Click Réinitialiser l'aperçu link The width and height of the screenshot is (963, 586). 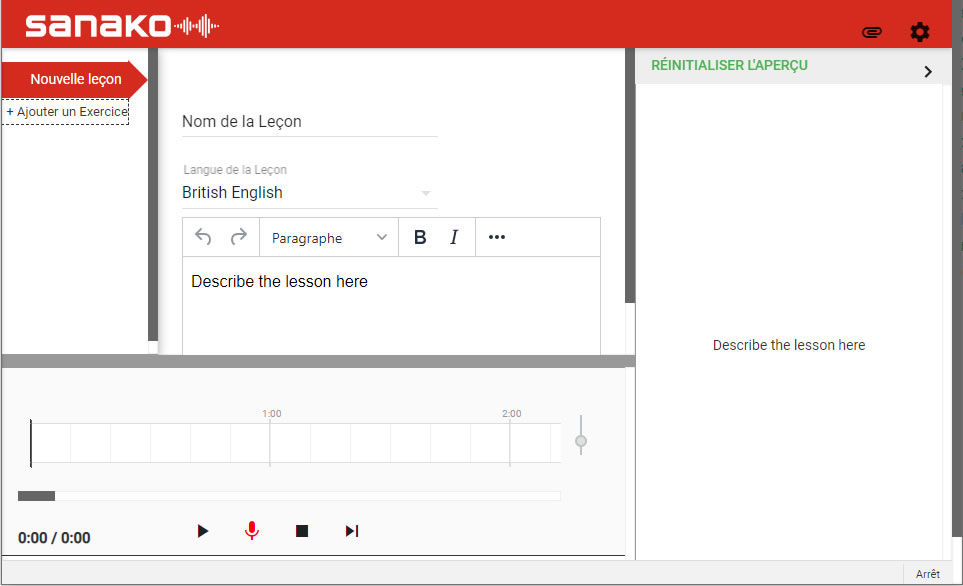pyautogui.click(x=729, y=66)
